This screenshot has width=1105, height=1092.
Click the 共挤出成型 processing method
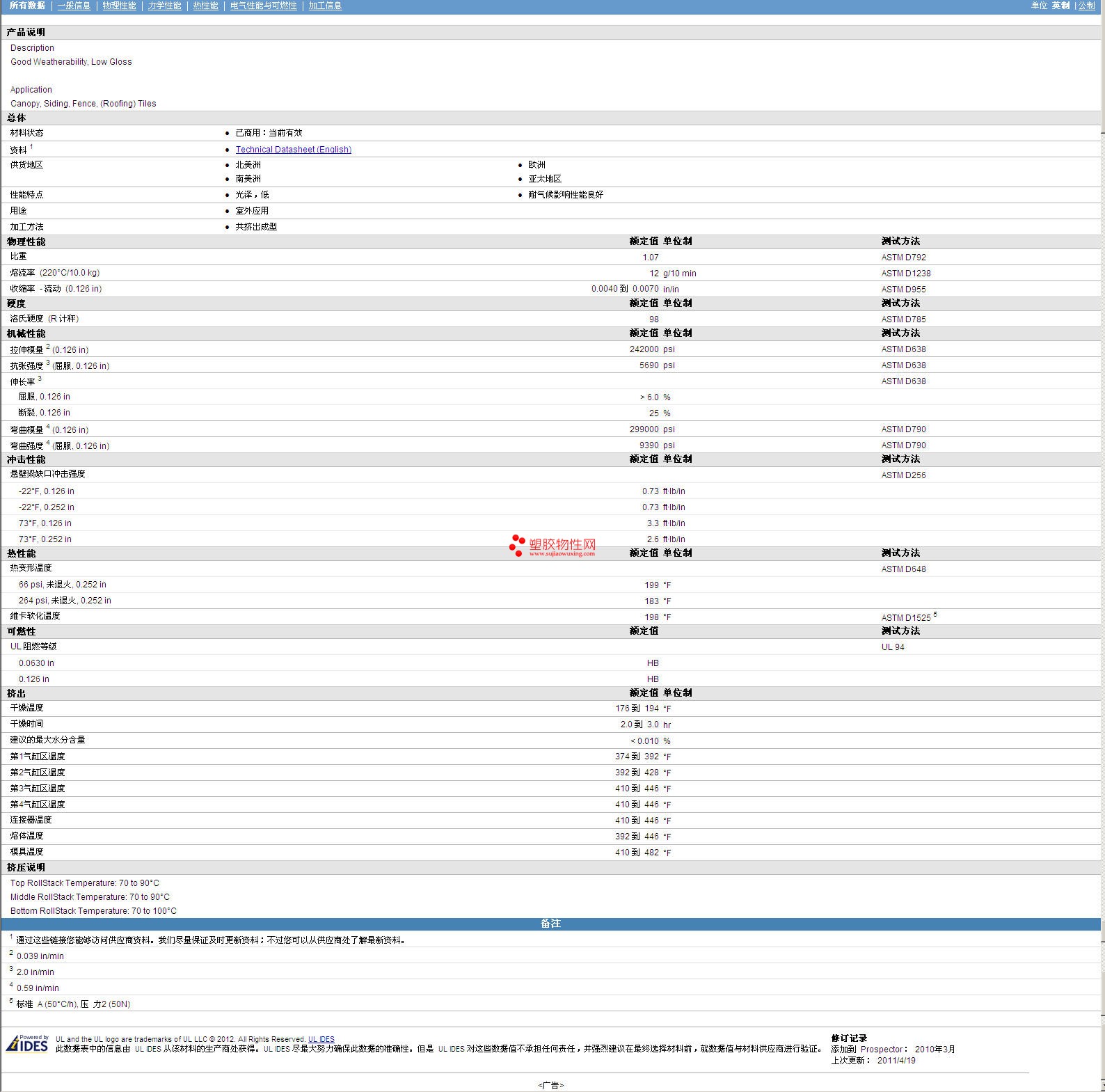tap(256, 227)
